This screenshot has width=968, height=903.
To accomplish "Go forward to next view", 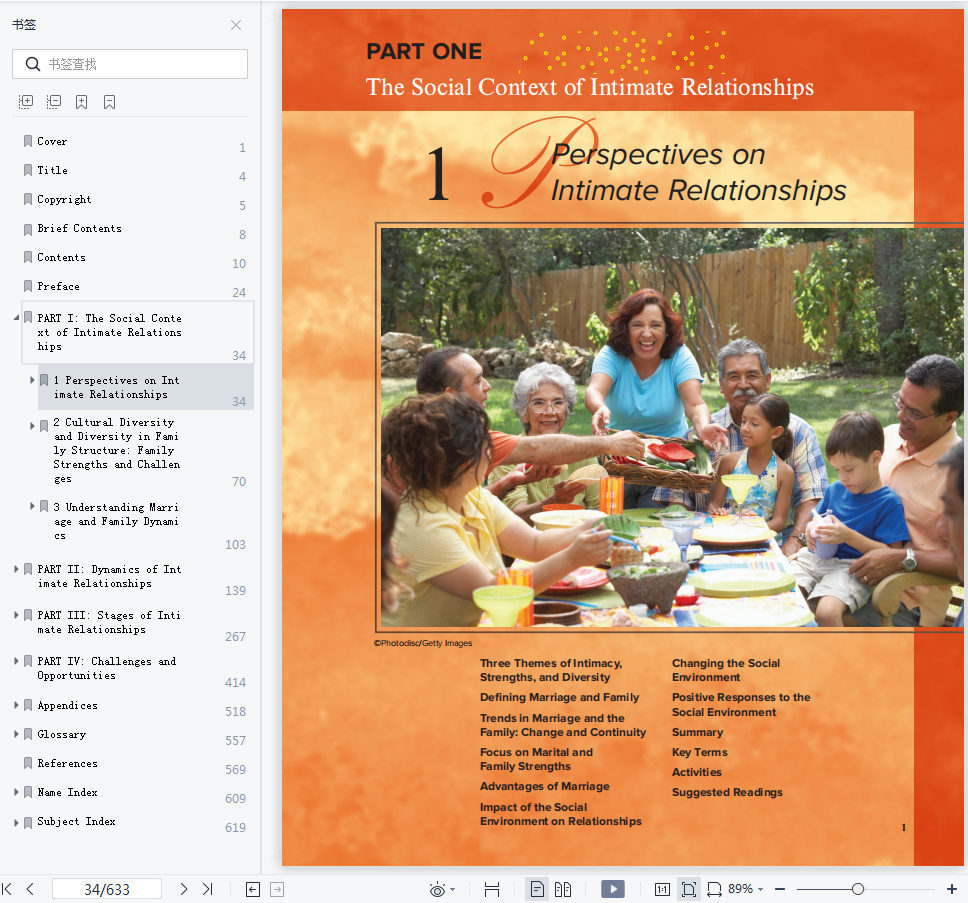I will [277, 889].
